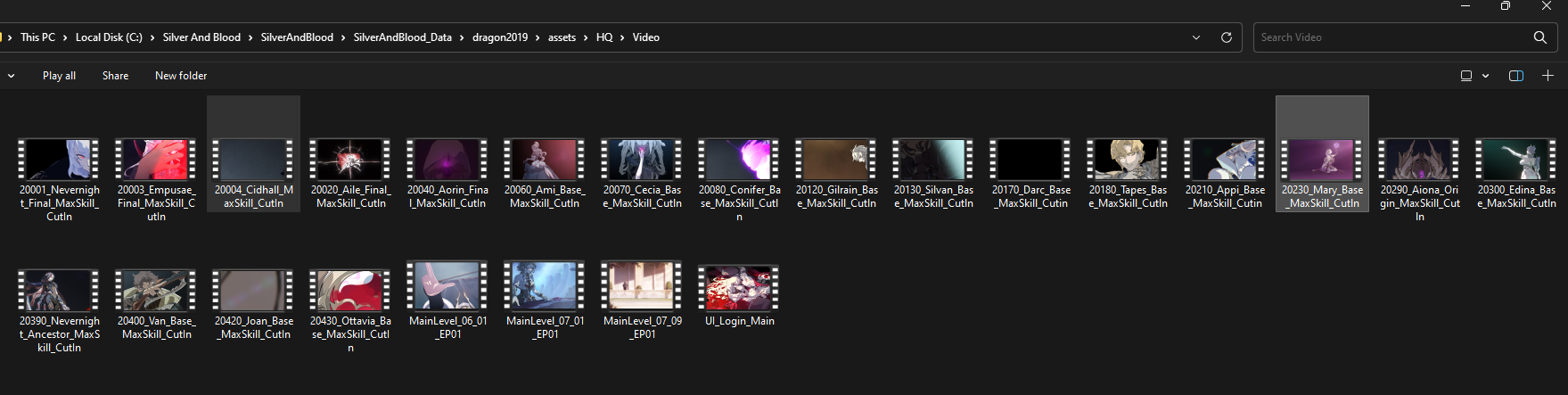
Task: Select the 20300_Edina_Base_MaxSkill_CutIn video icon
Action: (1516, 160)
